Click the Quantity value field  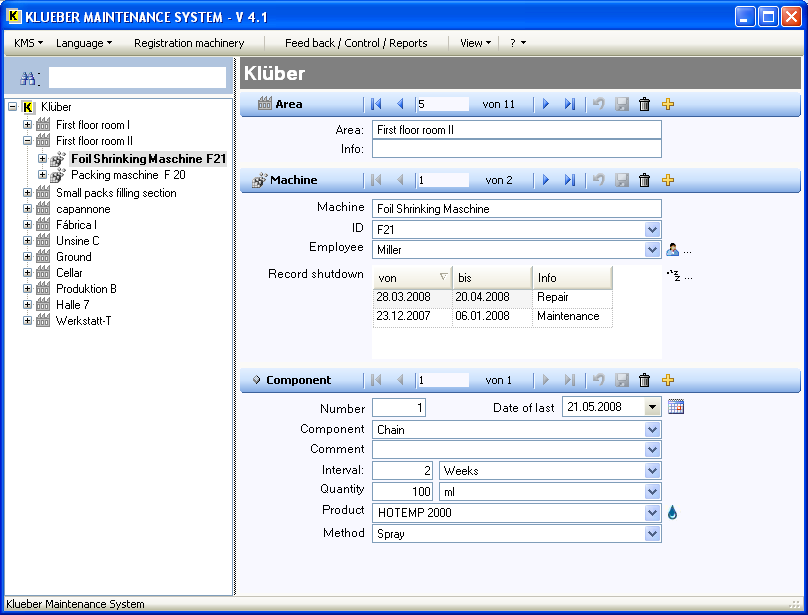pos(402,492)
